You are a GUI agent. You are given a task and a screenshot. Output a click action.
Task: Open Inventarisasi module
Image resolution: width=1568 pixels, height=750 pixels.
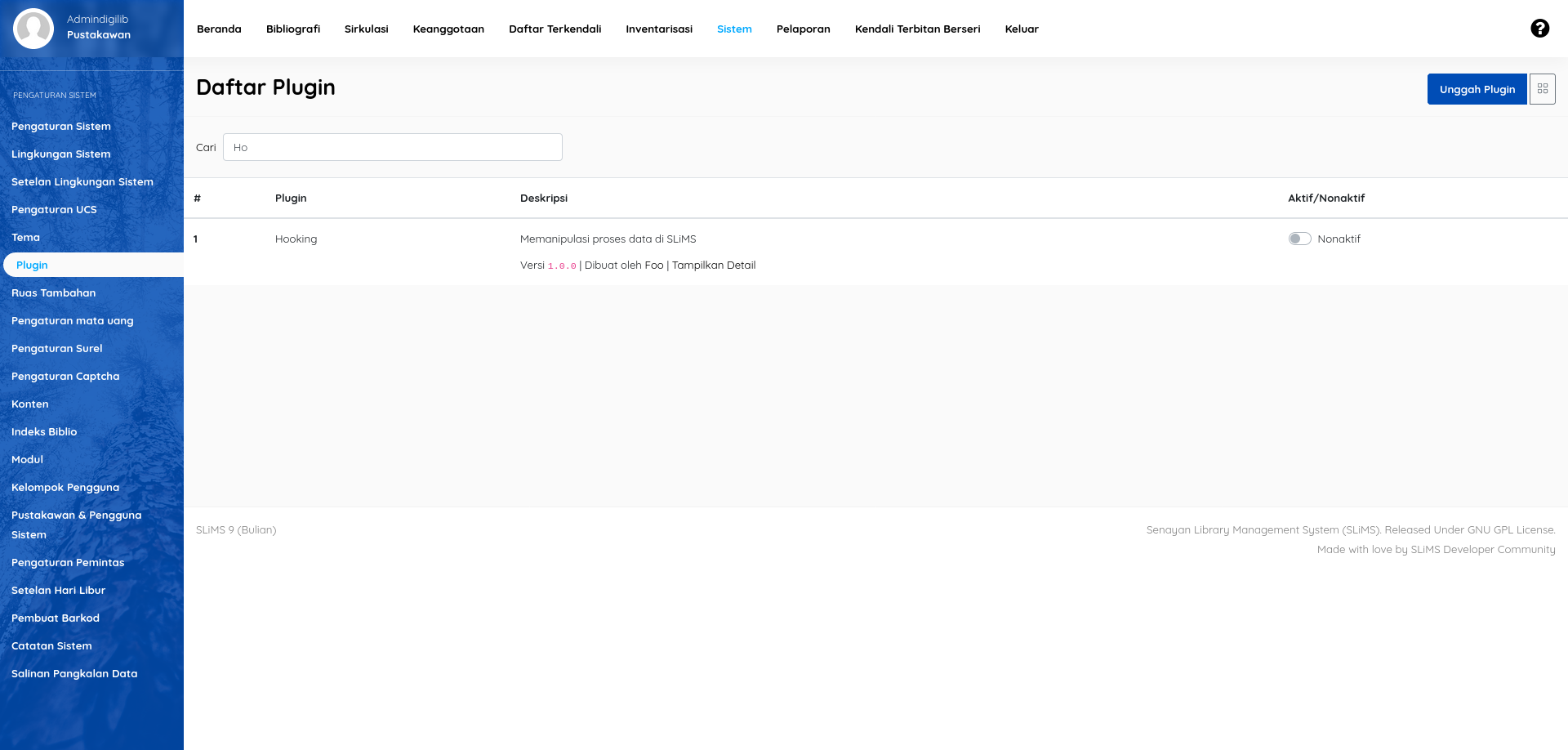point(658,29)
